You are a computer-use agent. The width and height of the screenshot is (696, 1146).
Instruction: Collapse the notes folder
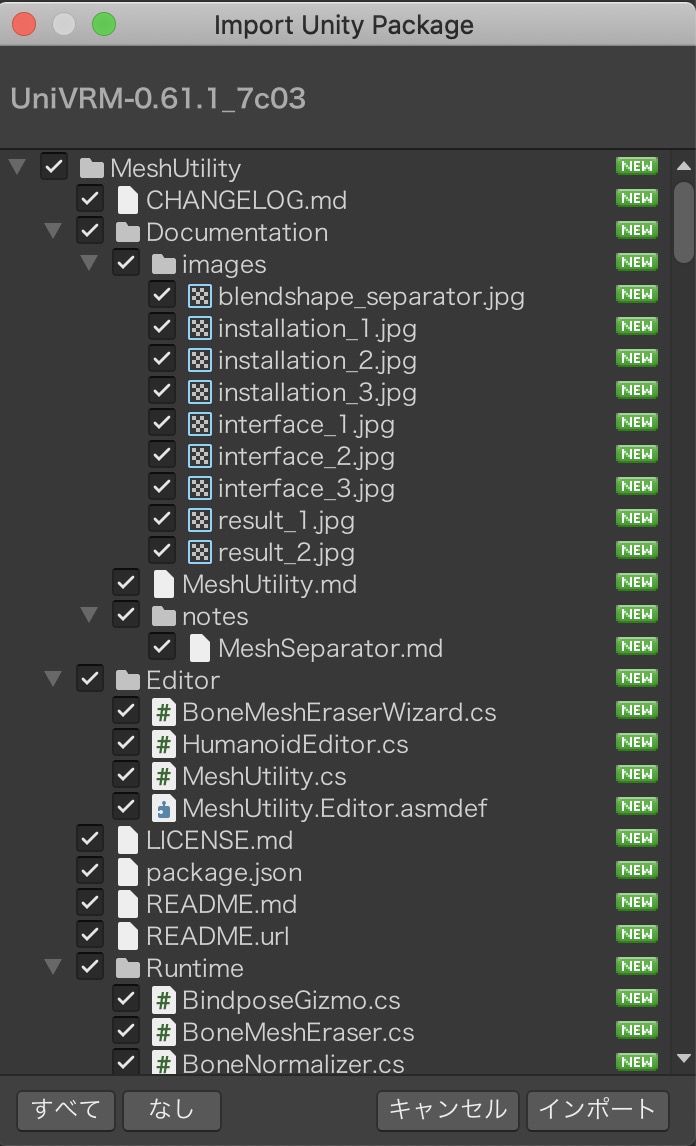89,616
